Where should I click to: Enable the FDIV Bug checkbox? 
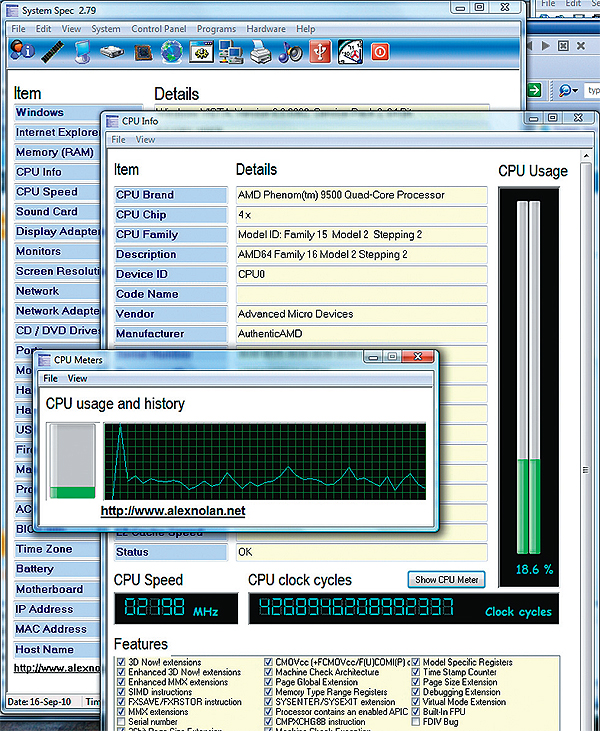click(x=415, y=722)
